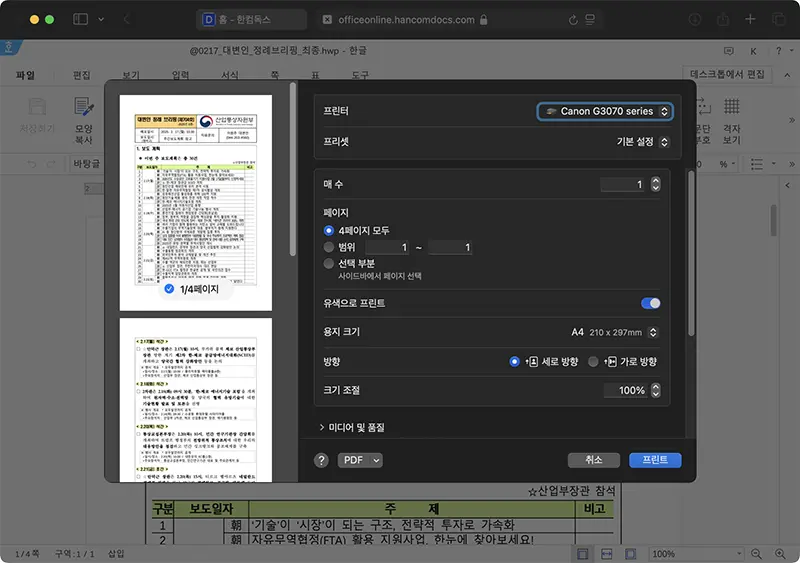Switch to the 홈 - 한컴독스 tab
The width and height of the screenshot is (800, 563).
252,19
